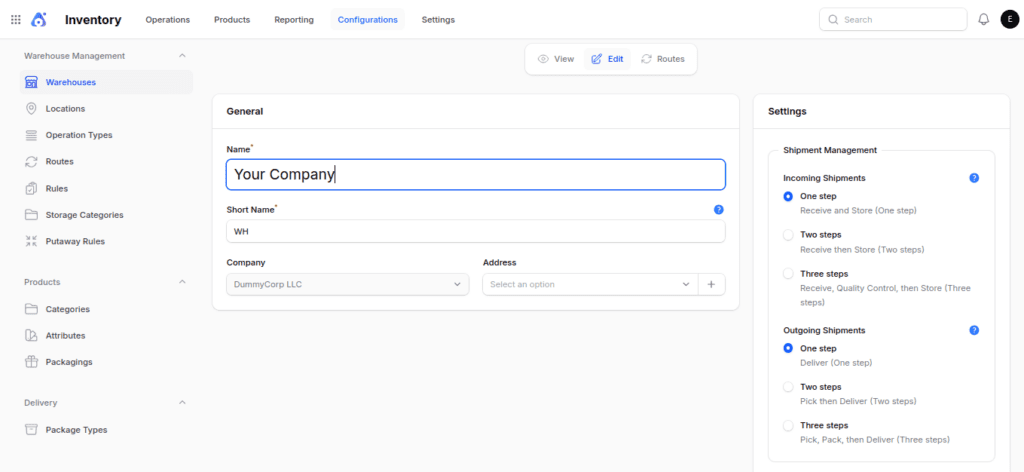Open Warehouses in the sidebar
The height and width of the screenshot is (472, 1024).
click(106, 82)
